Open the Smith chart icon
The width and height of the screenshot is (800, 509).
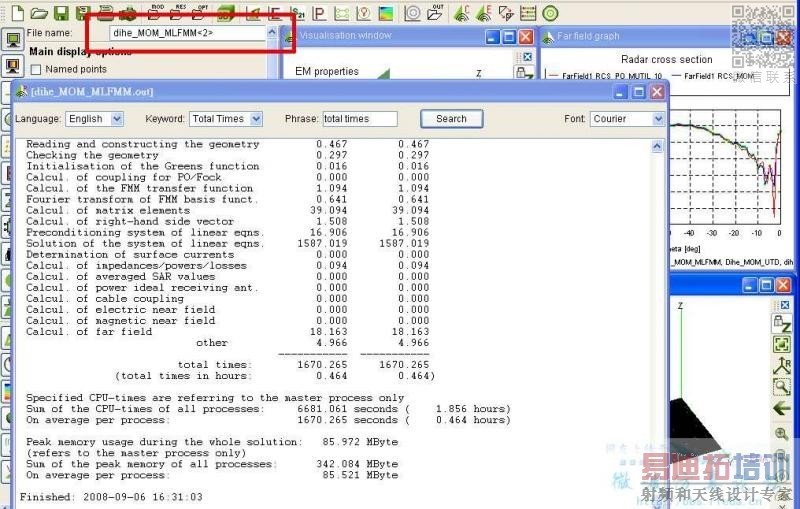[x=363, y=13]
